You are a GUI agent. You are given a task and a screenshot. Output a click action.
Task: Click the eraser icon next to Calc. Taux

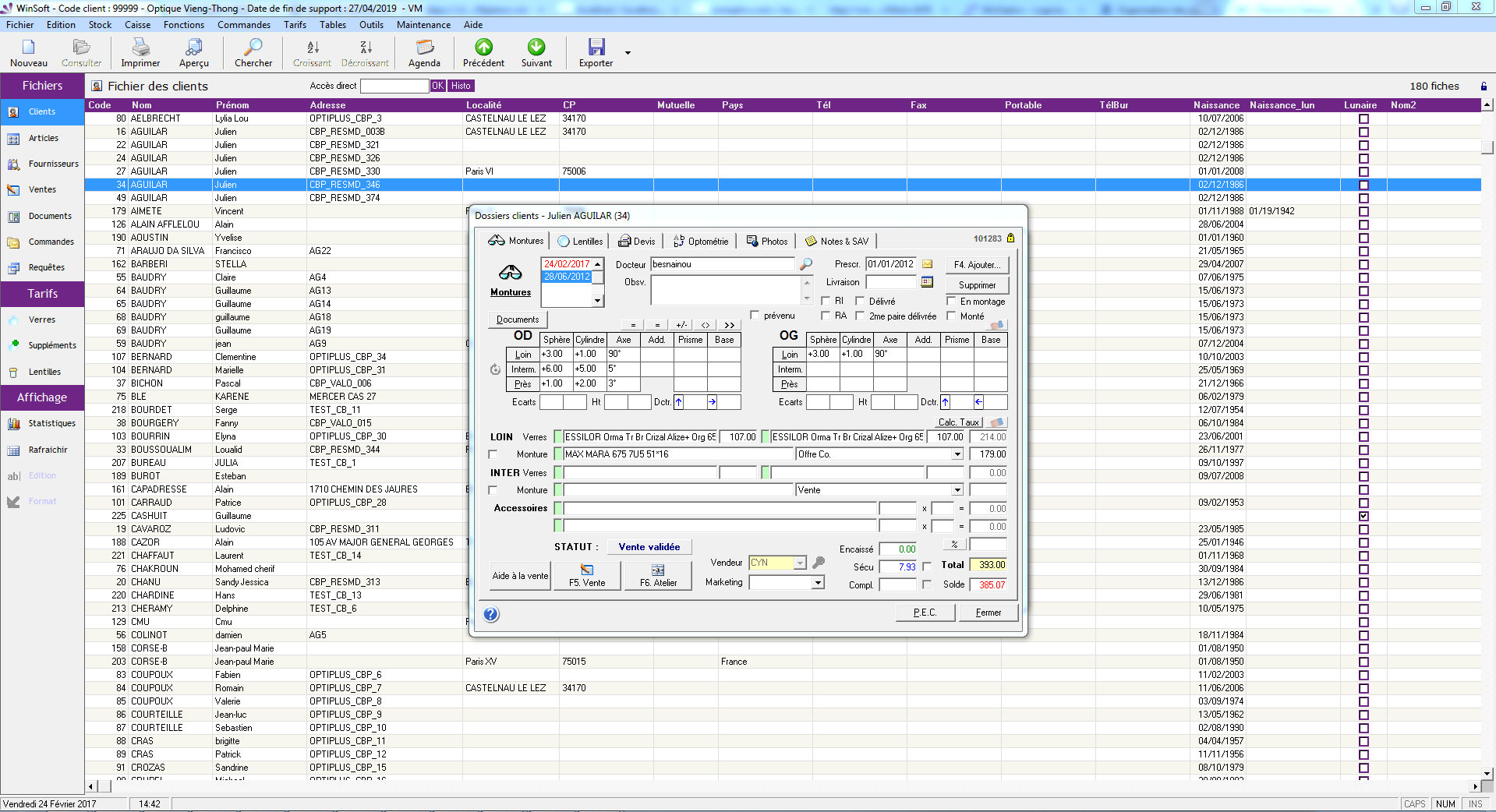tap(996, 422)
